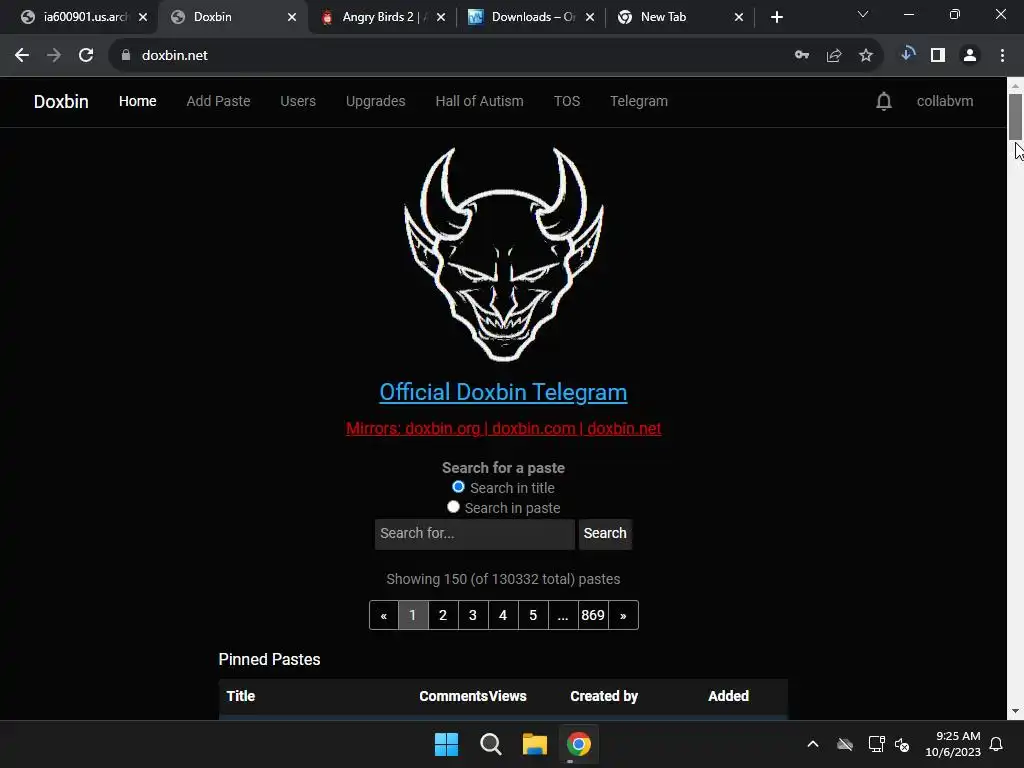Click the Title column header

240,696
